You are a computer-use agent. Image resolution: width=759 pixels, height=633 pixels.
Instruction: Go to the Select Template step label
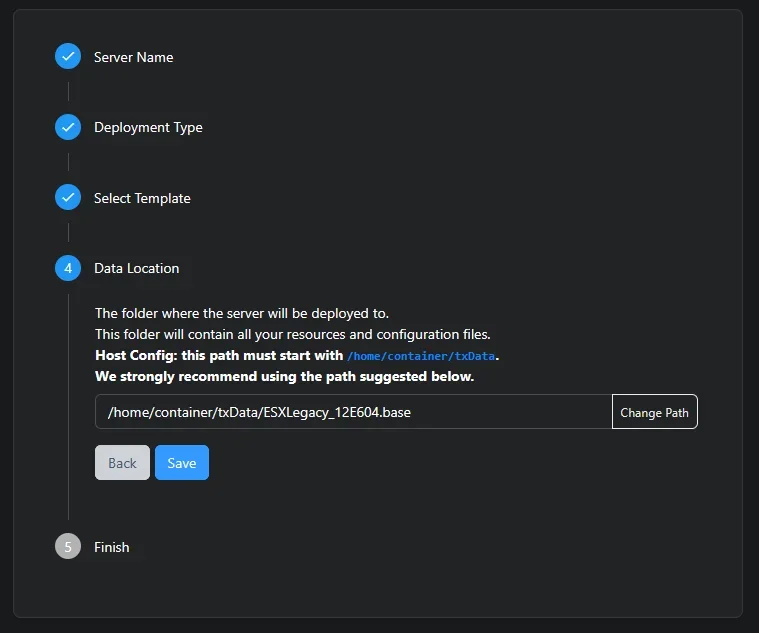click(x=142, y=198)
